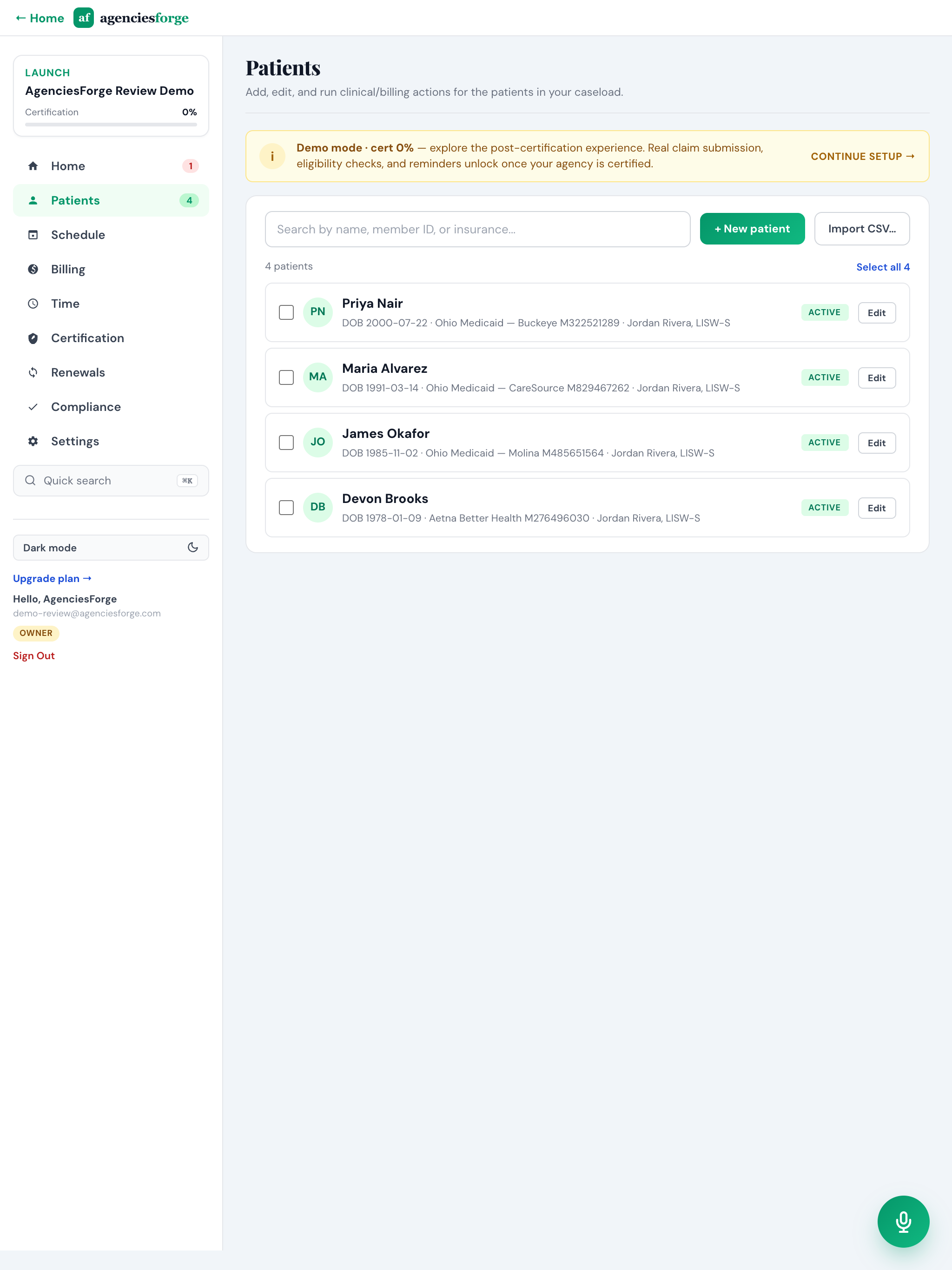This screenshot has width=952, height=1270.
Task: Click the dark mode moon icon
Action: [193, 548]
